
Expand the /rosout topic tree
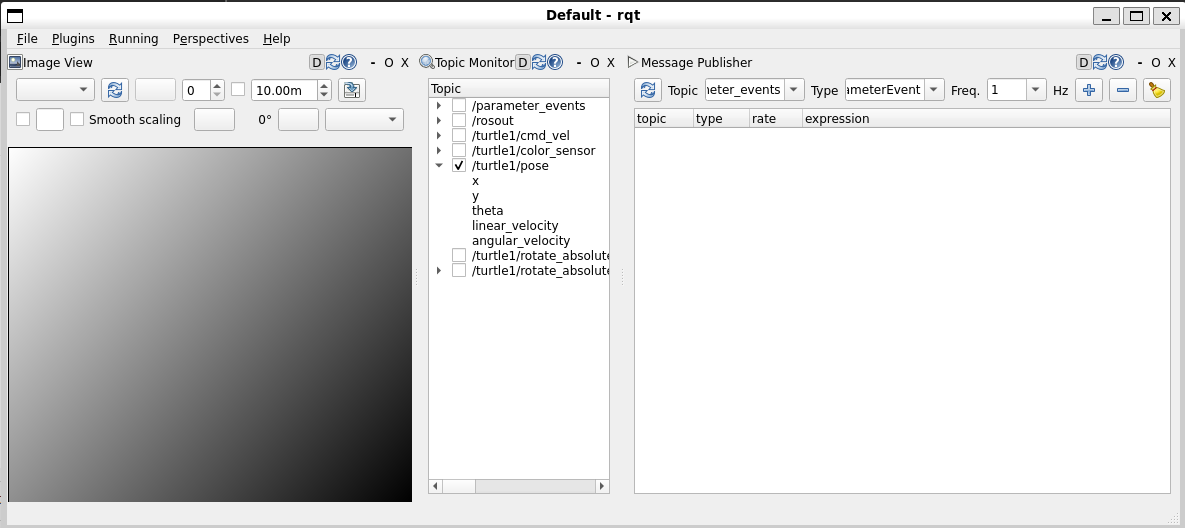439,120
